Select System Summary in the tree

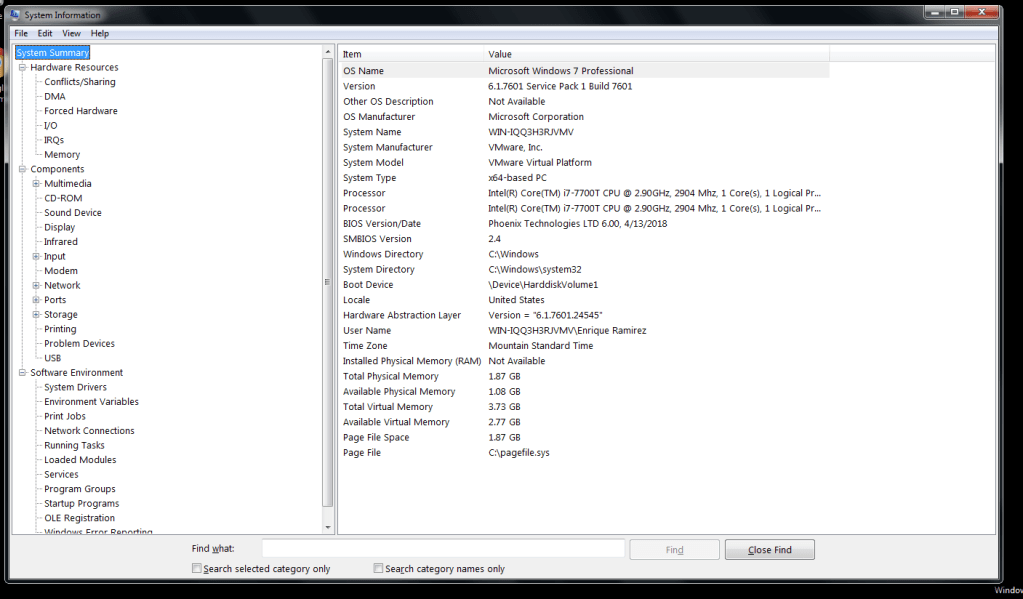coord(53,53)
